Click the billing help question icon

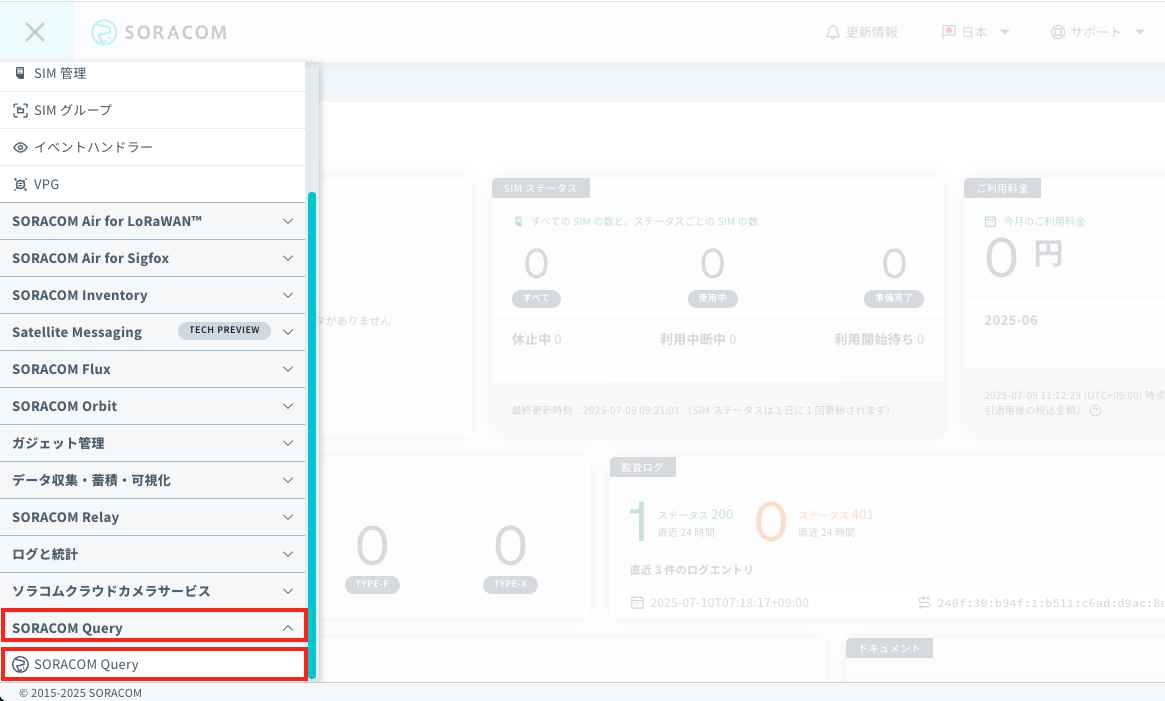pyautogui.click(x=1095, y=410)
